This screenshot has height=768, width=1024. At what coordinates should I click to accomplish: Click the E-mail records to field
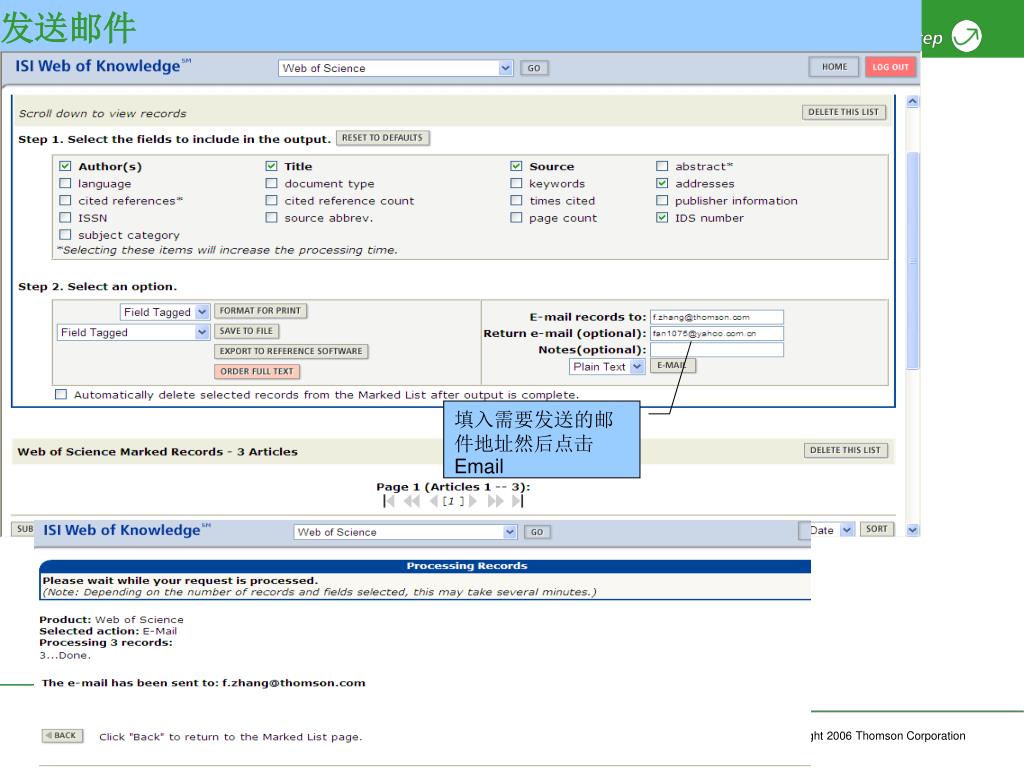point(716,317)
